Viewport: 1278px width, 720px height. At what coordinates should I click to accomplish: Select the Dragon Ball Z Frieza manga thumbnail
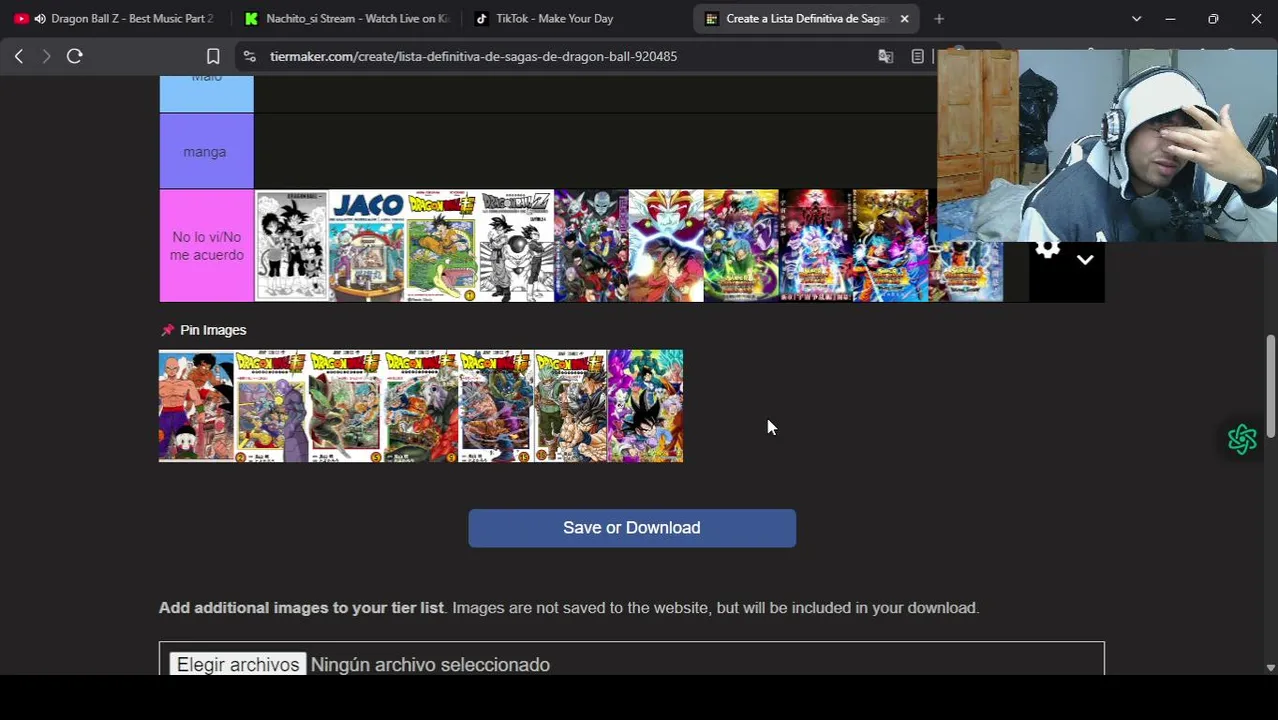[x=516, y=246]
